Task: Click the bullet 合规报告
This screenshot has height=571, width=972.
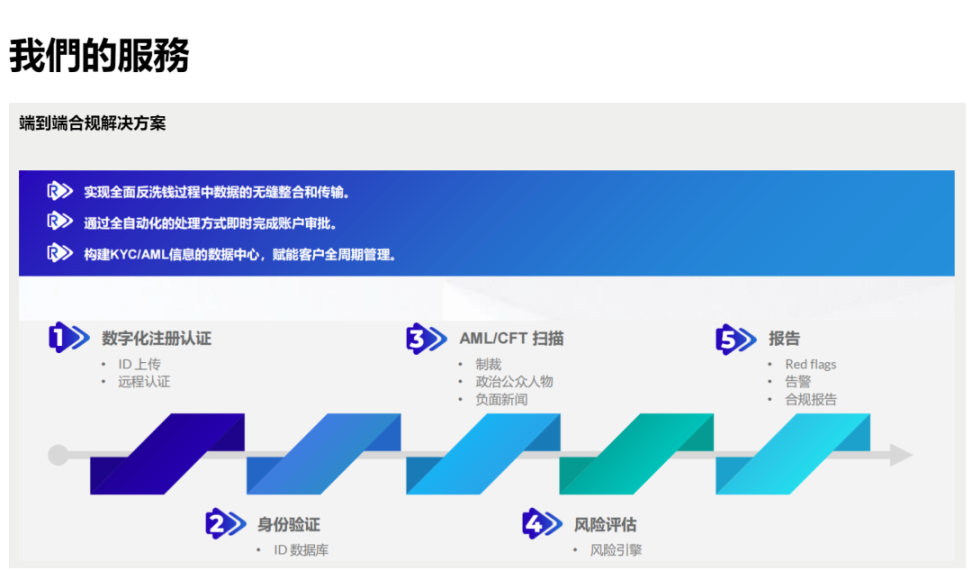Action: [811, 399]
